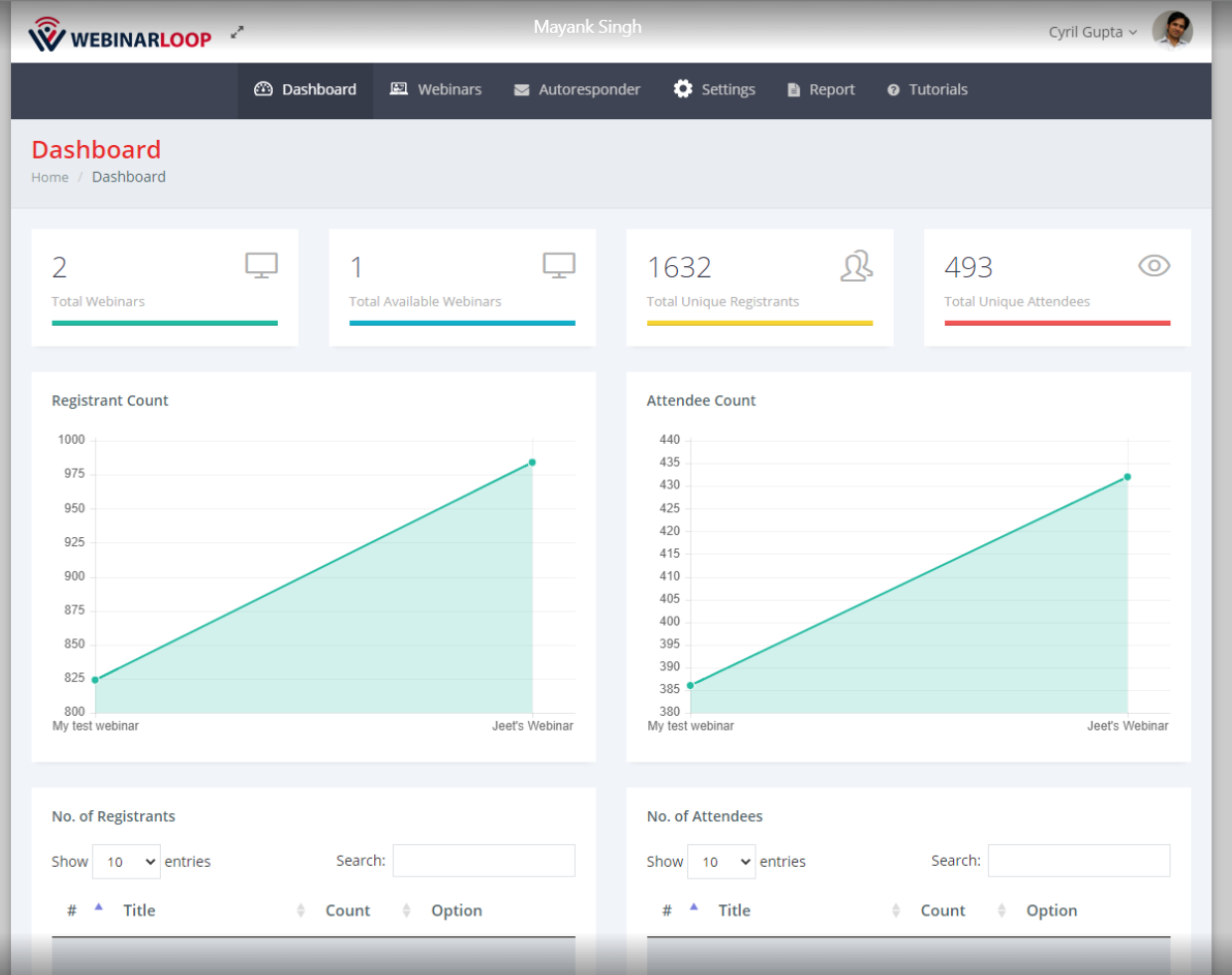Screen dimensions: 1232x975
Task: Click the green progress bar under Total Webinars
Action: click(165, 323)
